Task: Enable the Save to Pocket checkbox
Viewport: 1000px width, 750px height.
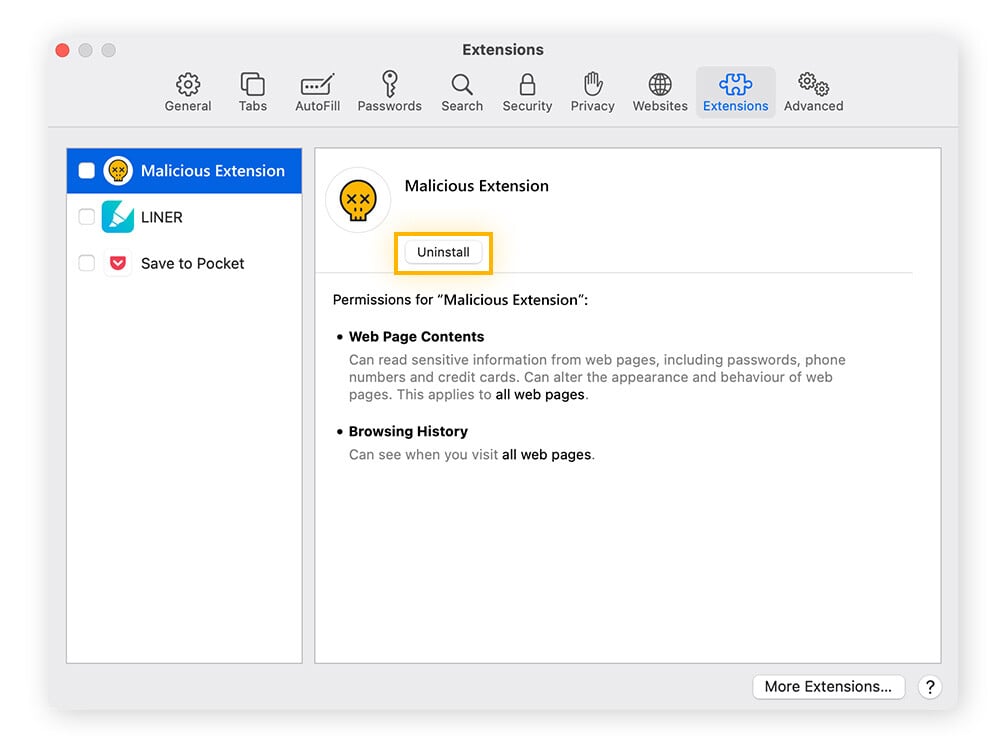Action: point(86,263)
